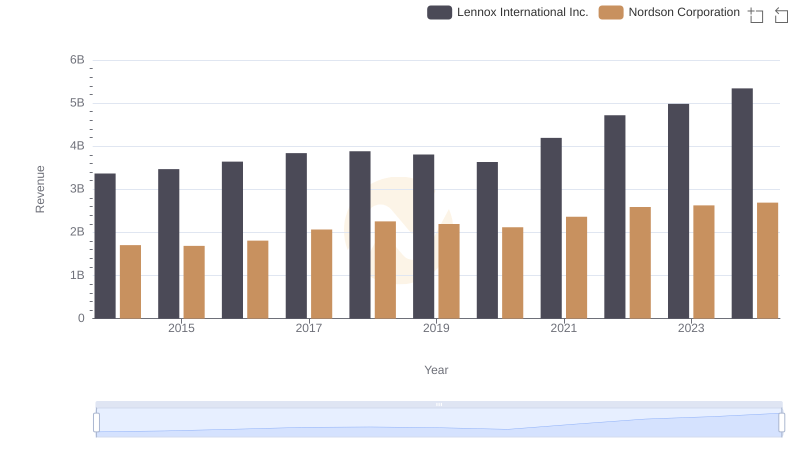Click the tallest Lennox bar after 2023
800x461 pixels.
click(x=742, y=203)
